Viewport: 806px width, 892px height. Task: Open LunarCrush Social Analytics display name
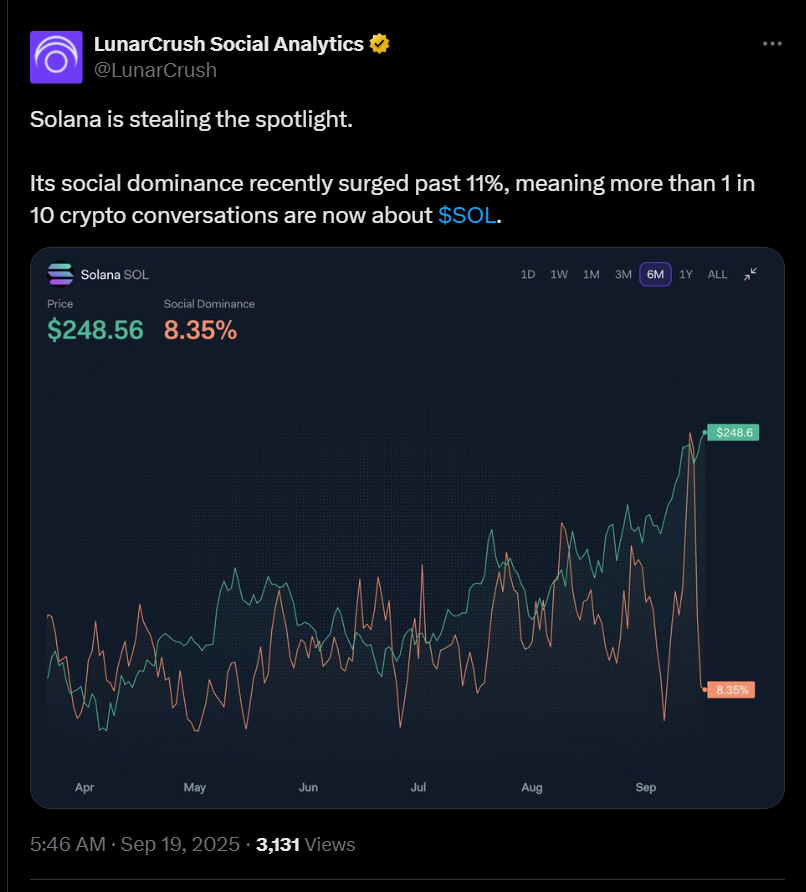tap(229, 44)
